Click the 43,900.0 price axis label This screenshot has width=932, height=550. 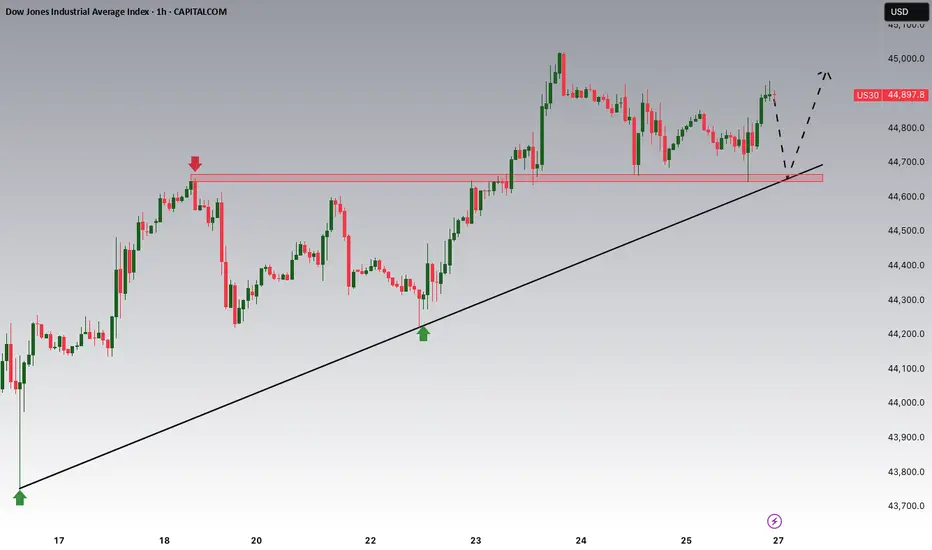(x=906, y=437)
